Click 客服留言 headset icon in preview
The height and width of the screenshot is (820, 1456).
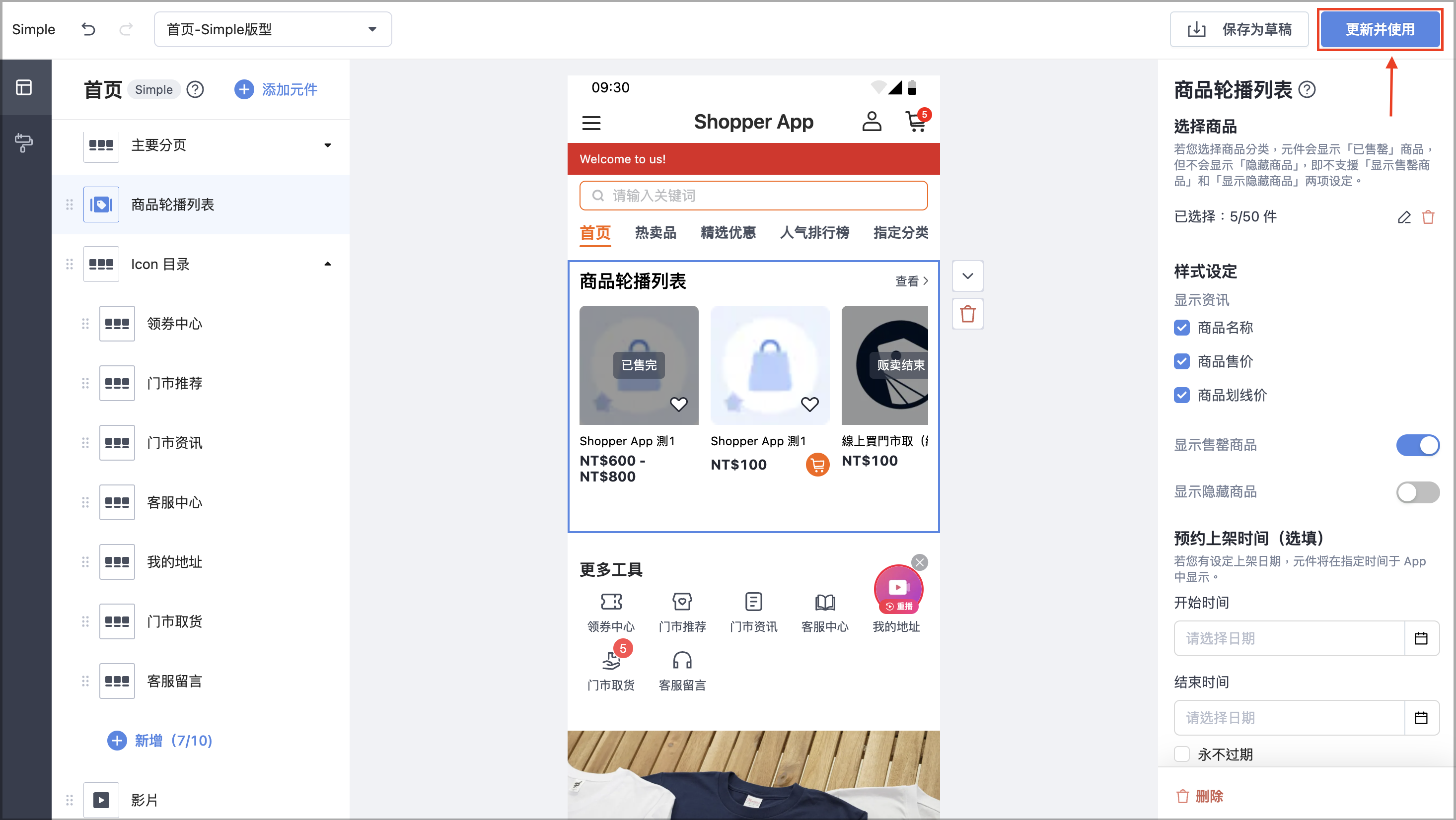pos(682,660)
